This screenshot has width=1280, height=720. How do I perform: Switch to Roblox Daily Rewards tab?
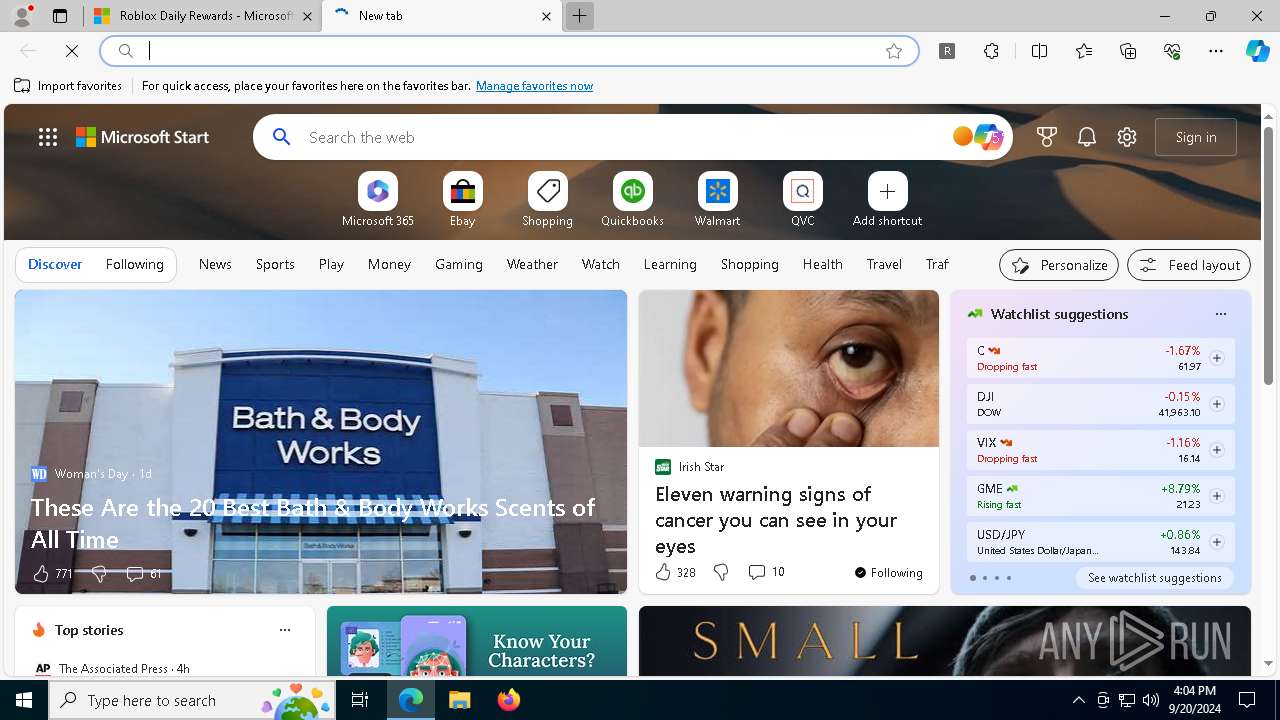click(x=202, y=16)
